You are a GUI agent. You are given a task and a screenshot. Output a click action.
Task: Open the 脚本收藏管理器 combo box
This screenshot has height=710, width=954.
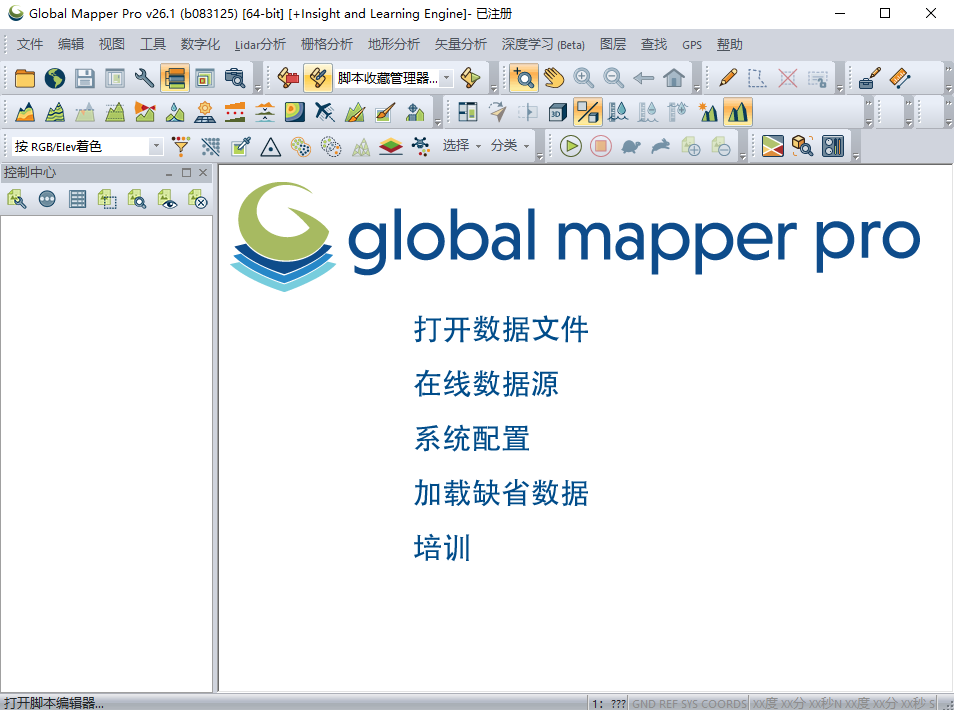[446, 78]
